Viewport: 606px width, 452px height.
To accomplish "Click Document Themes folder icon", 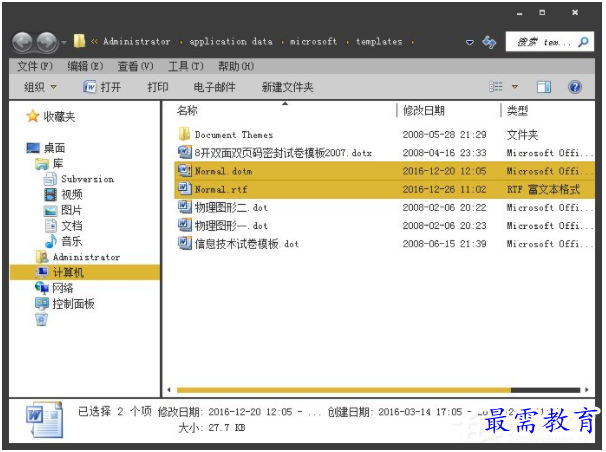I will tap(184, 134).
